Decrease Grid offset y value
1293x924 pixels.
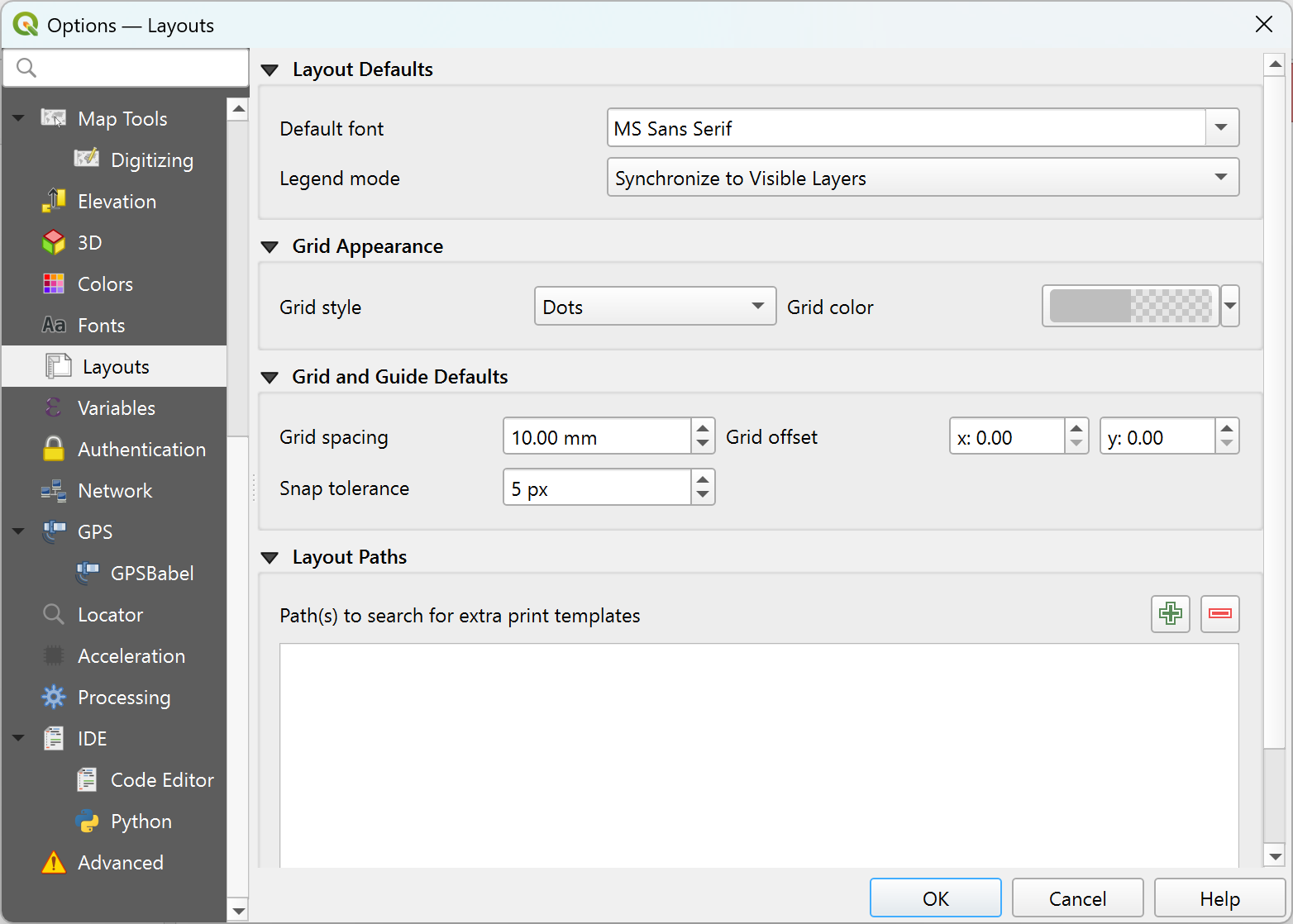[x=1227, y=445]
